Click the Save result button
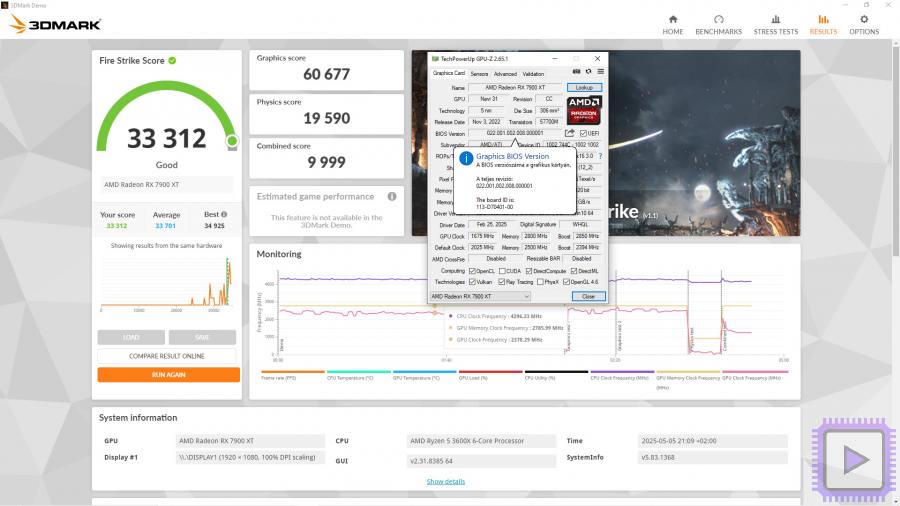900x506 pixels. tap(202, 337)
